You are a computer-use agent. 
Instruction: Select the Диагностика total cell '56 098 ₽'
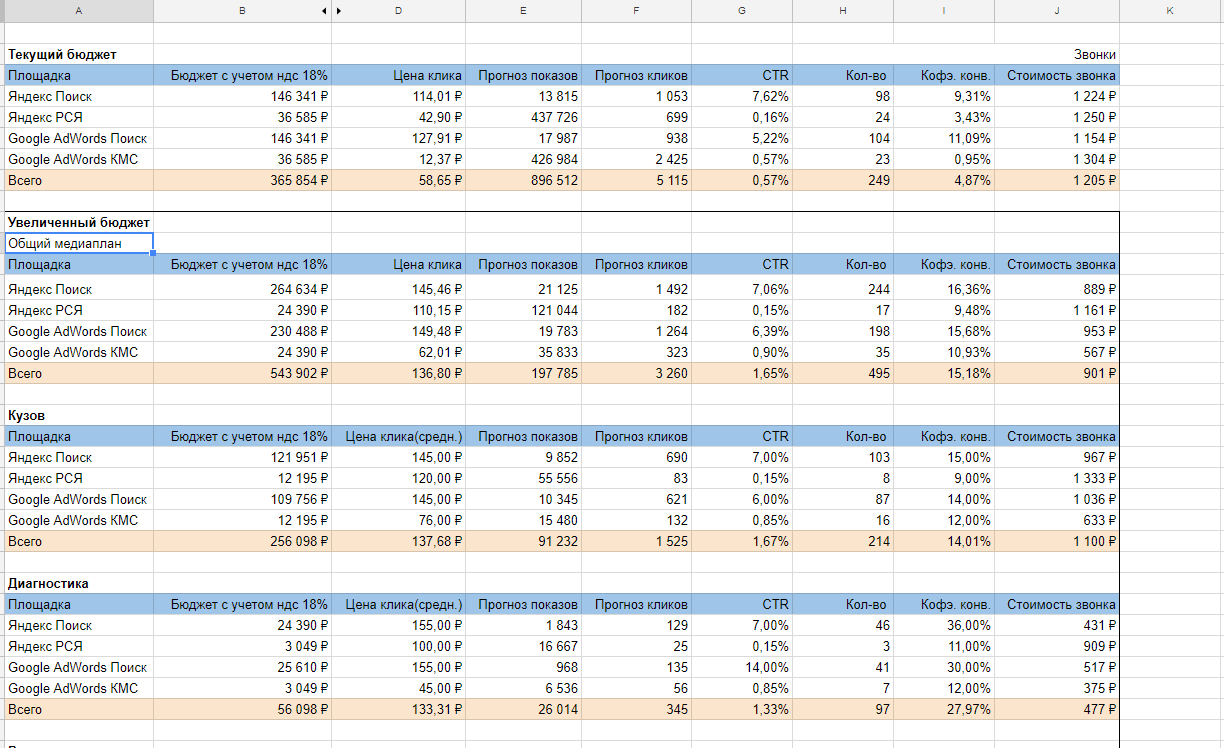click(242, 709)
